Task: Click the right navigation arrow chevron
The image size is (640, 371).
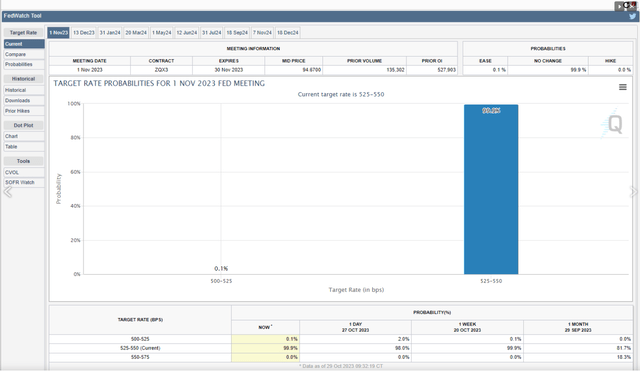Action: coord(633,192)
